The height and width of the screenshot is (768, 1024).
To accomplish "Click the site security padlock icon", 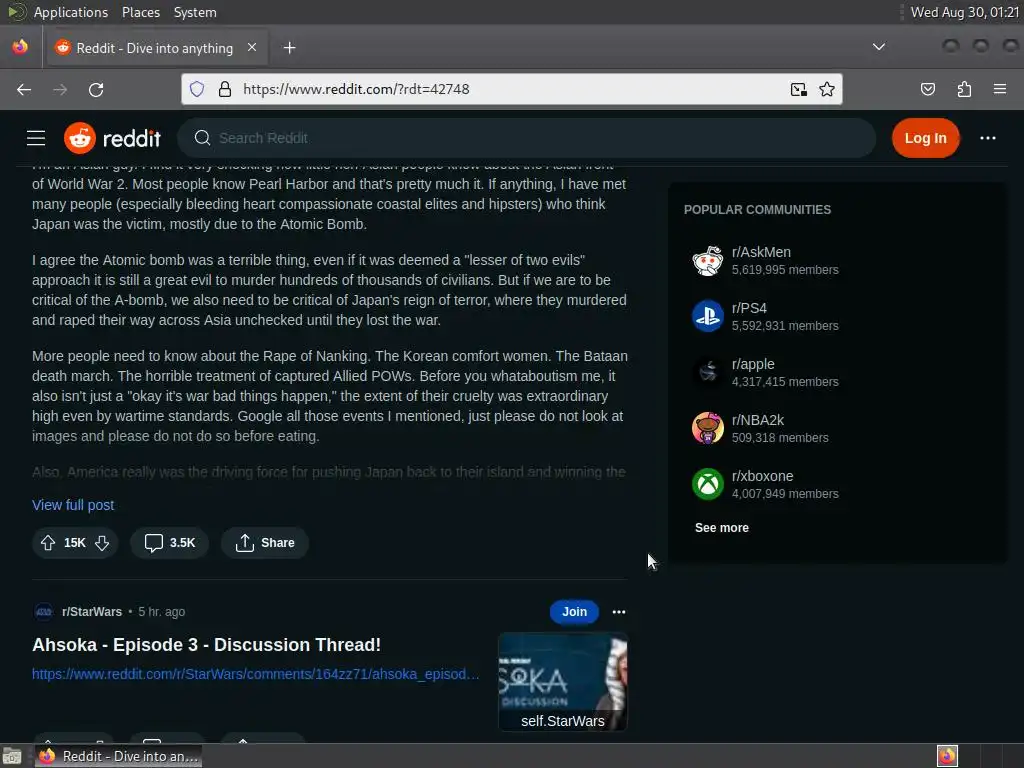I will (225, 89).
